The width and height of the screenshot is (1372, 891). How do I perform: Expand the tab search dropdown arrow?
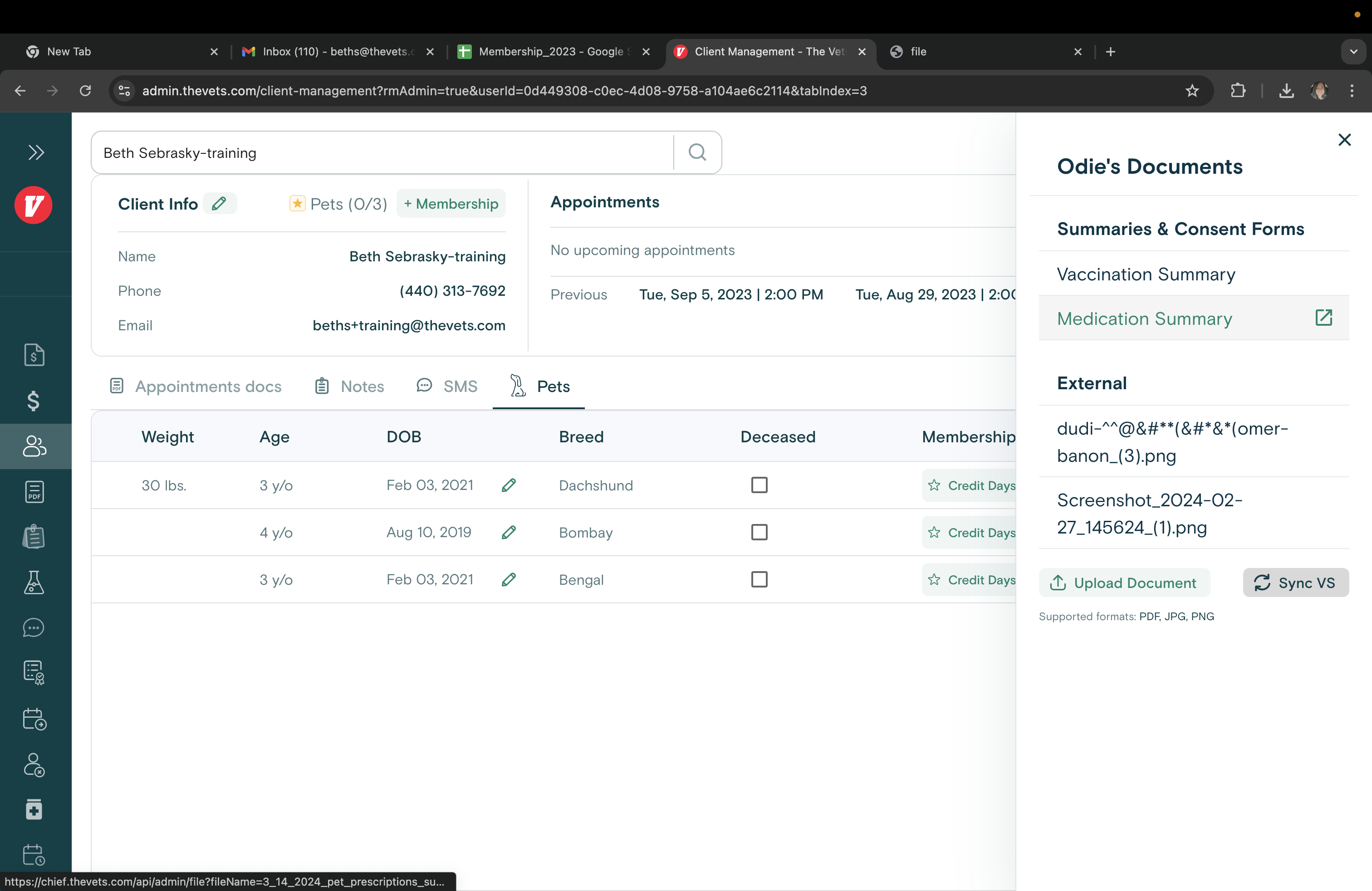point(1353,52)
